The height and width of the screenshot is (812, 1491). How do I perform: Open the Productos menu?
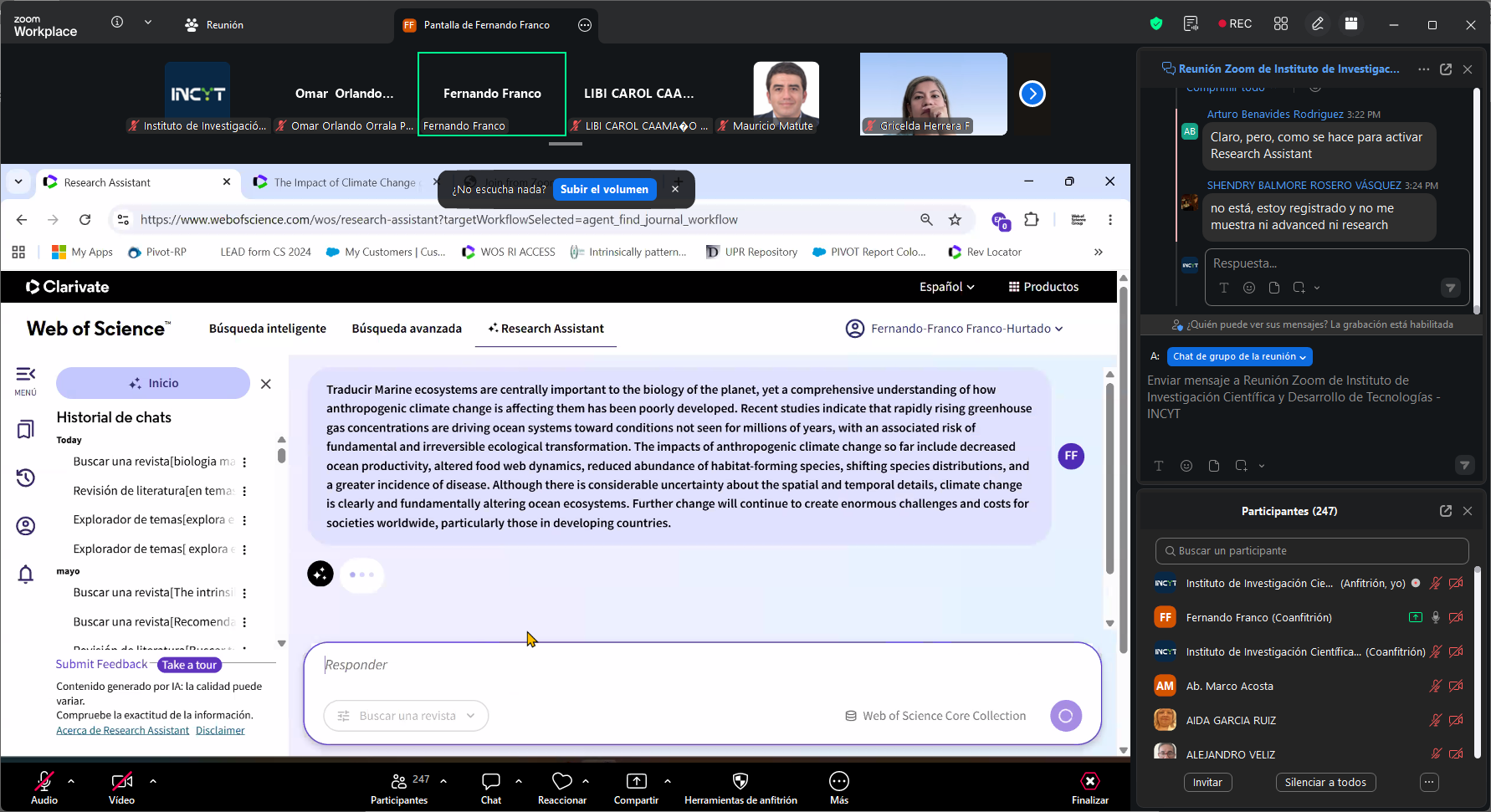(x=1043, y=287)
